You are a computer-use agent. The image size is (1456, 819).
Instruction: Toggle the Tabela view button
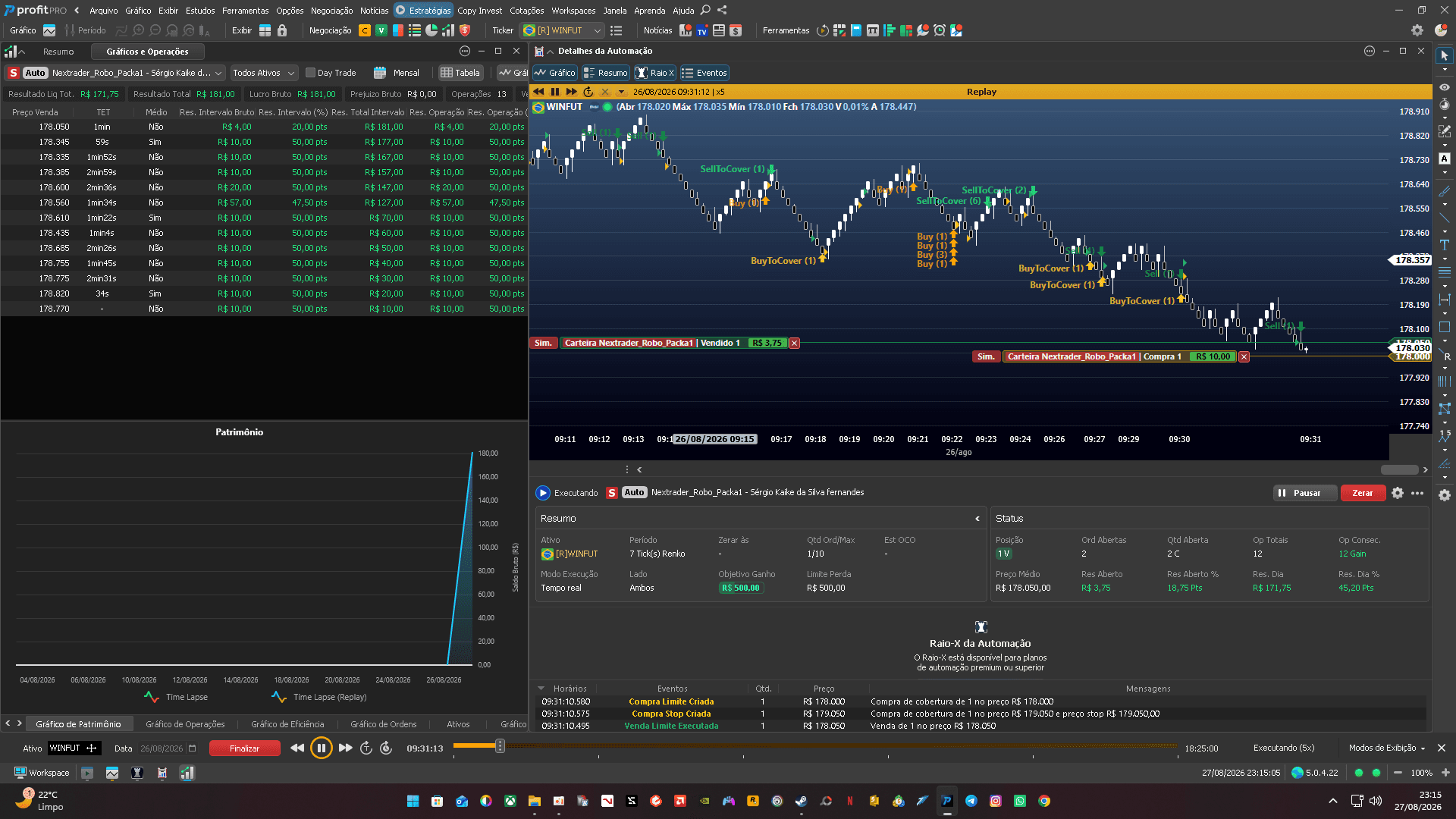460,73
